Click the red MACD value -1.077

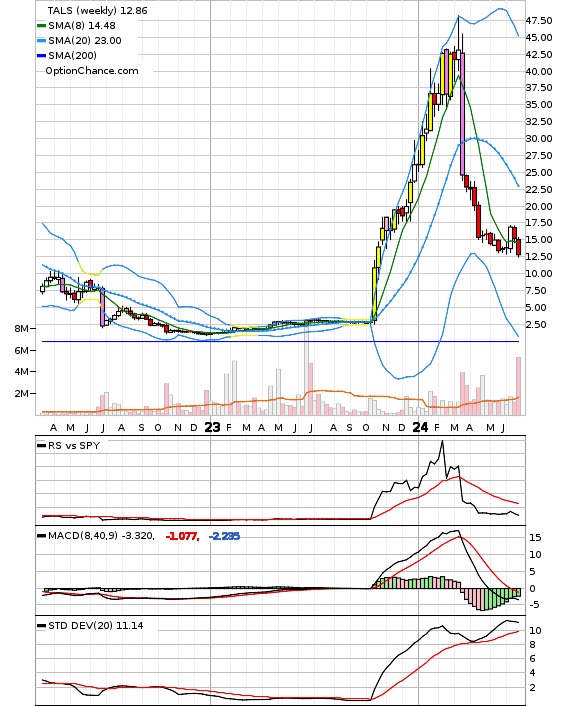pos(182,536)
